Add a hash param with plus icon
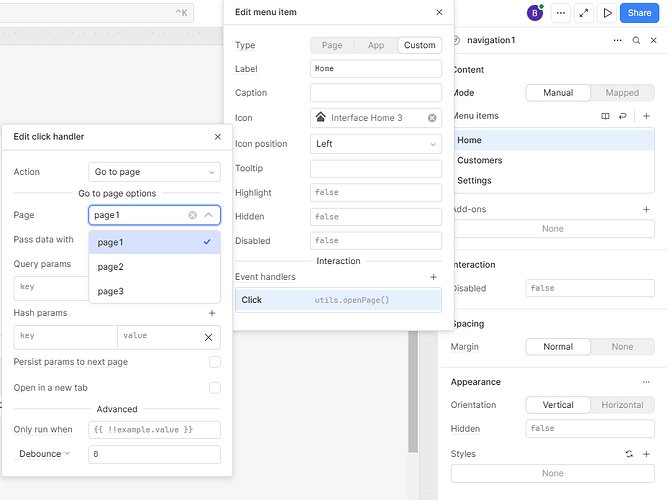The height and width of the screenshot is (500, 668). click(x=212, y=313)
